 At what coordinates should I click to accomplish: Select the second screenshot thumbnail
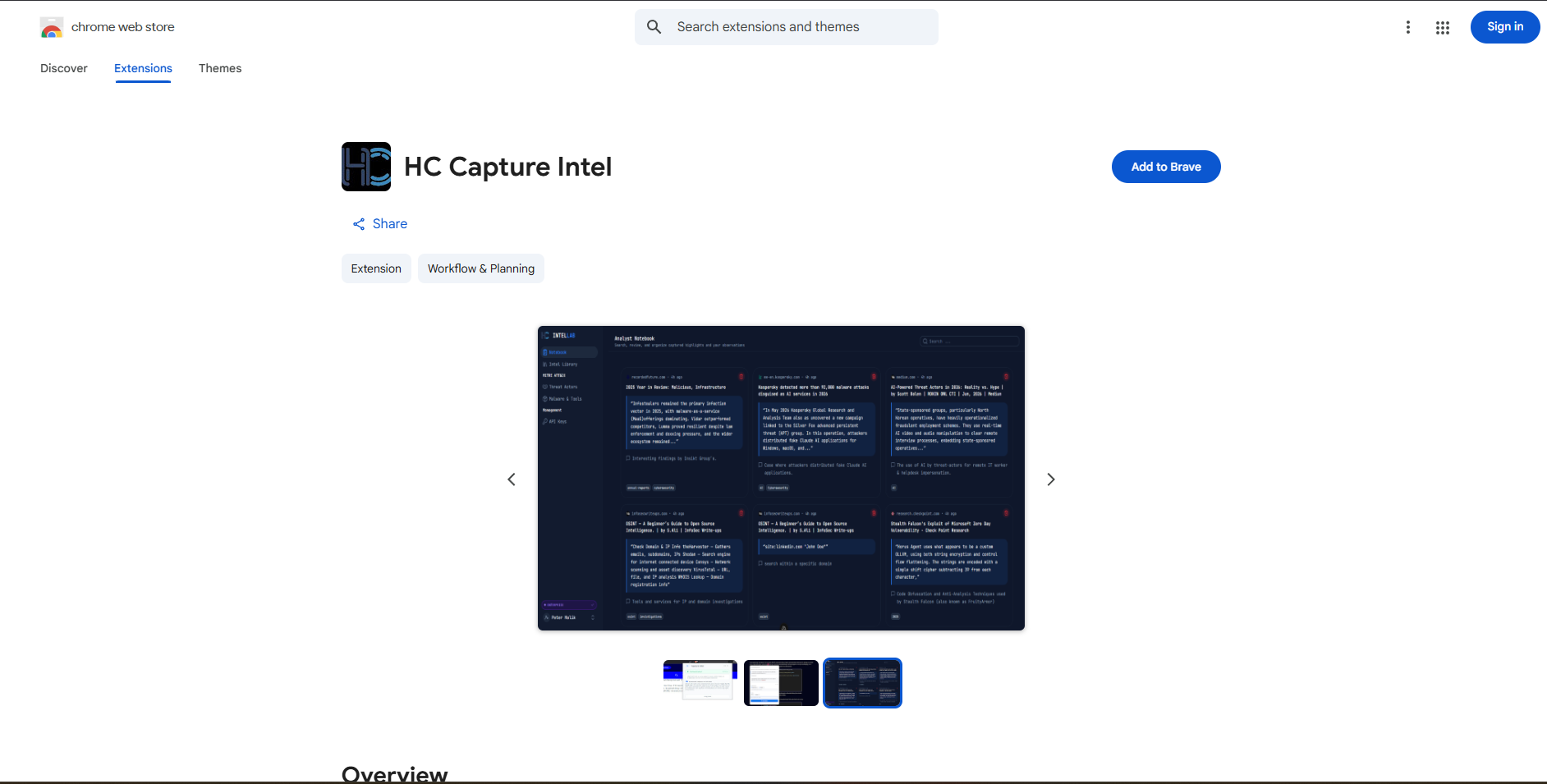coord(781,682)
